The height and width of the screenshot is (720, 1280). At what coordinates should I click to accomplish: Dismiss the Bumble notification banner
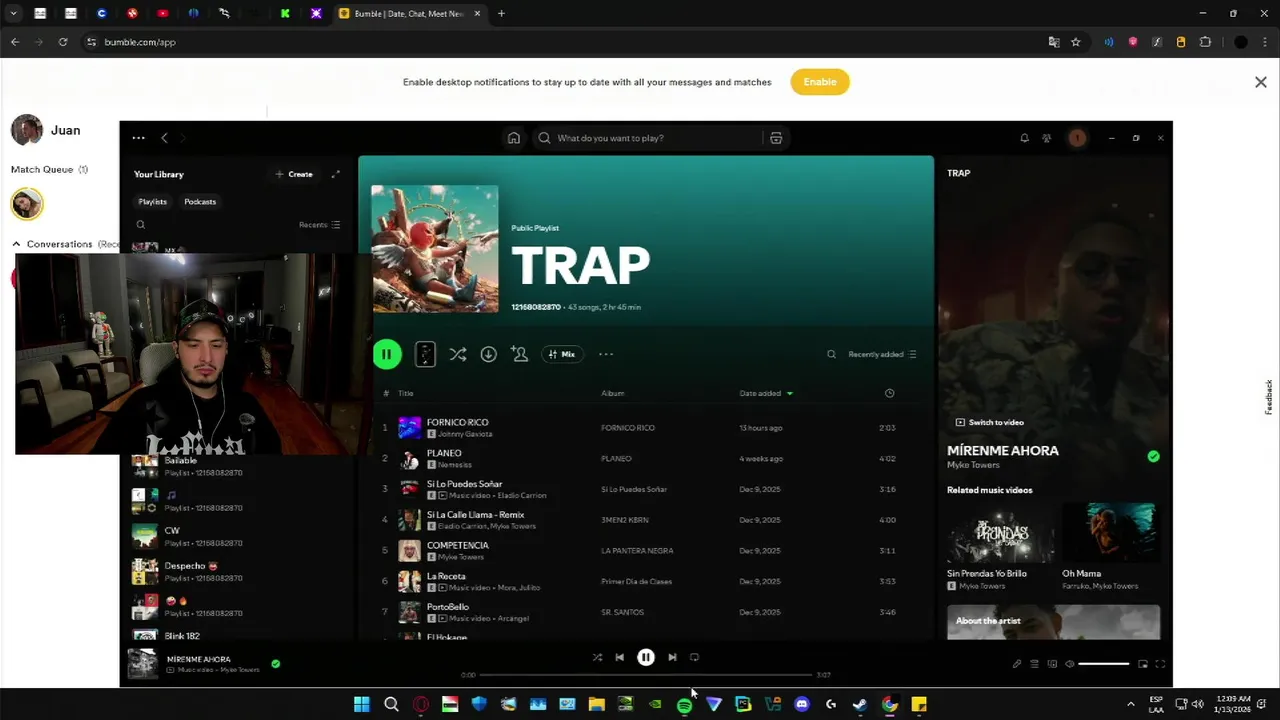coord(1261,82)
